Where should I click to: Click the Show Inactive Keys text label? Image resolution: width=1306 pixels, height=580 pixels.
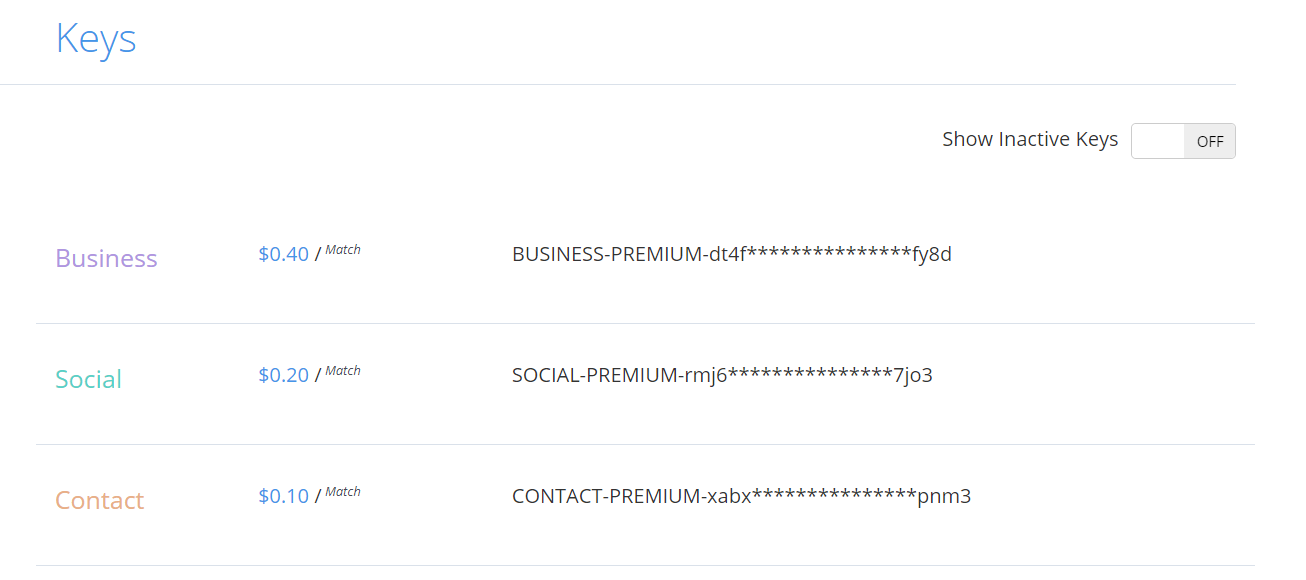[1030, 139]
